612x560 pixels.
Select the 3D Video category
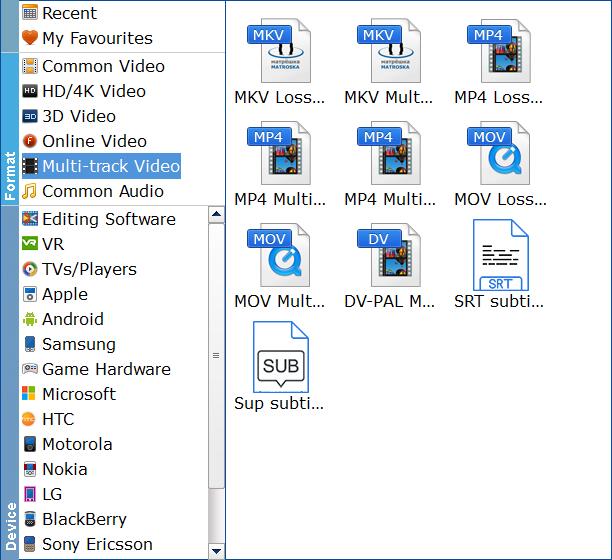[69, 116]
